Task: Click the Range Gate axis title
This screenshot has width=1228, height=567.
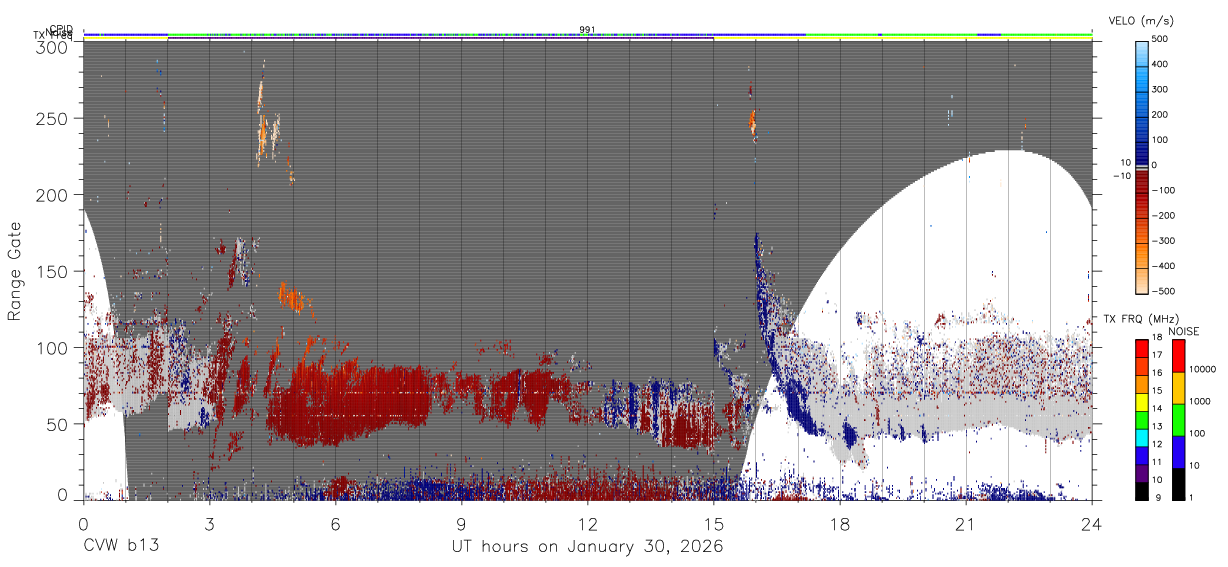Action: click(x=14, y=271)
